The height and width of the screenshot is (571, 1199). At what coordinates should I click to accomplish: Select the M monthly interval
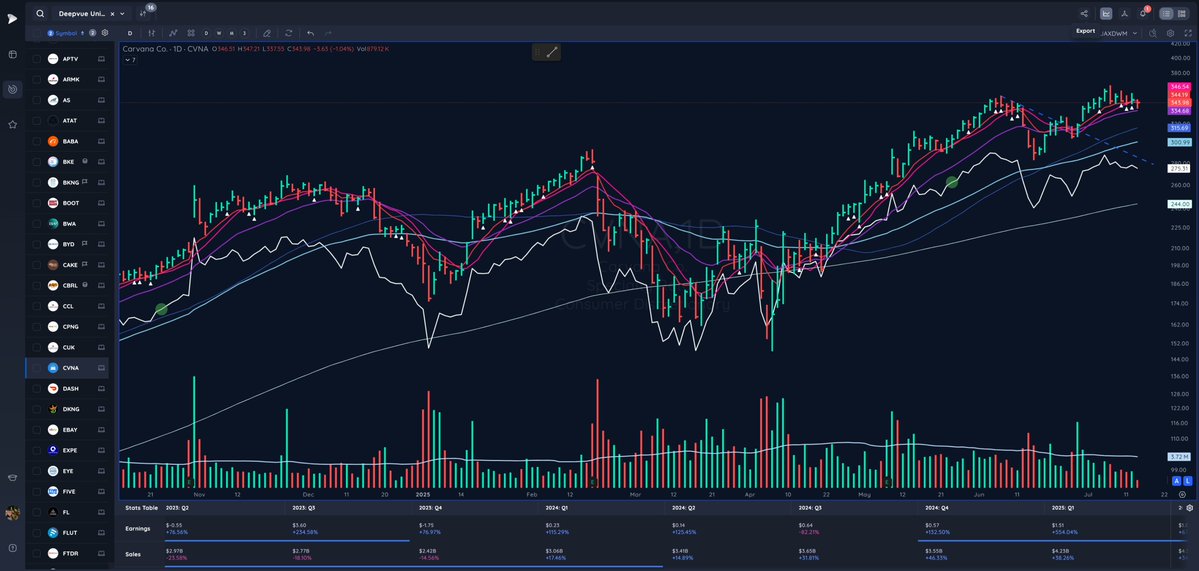[x=231, y=33]
